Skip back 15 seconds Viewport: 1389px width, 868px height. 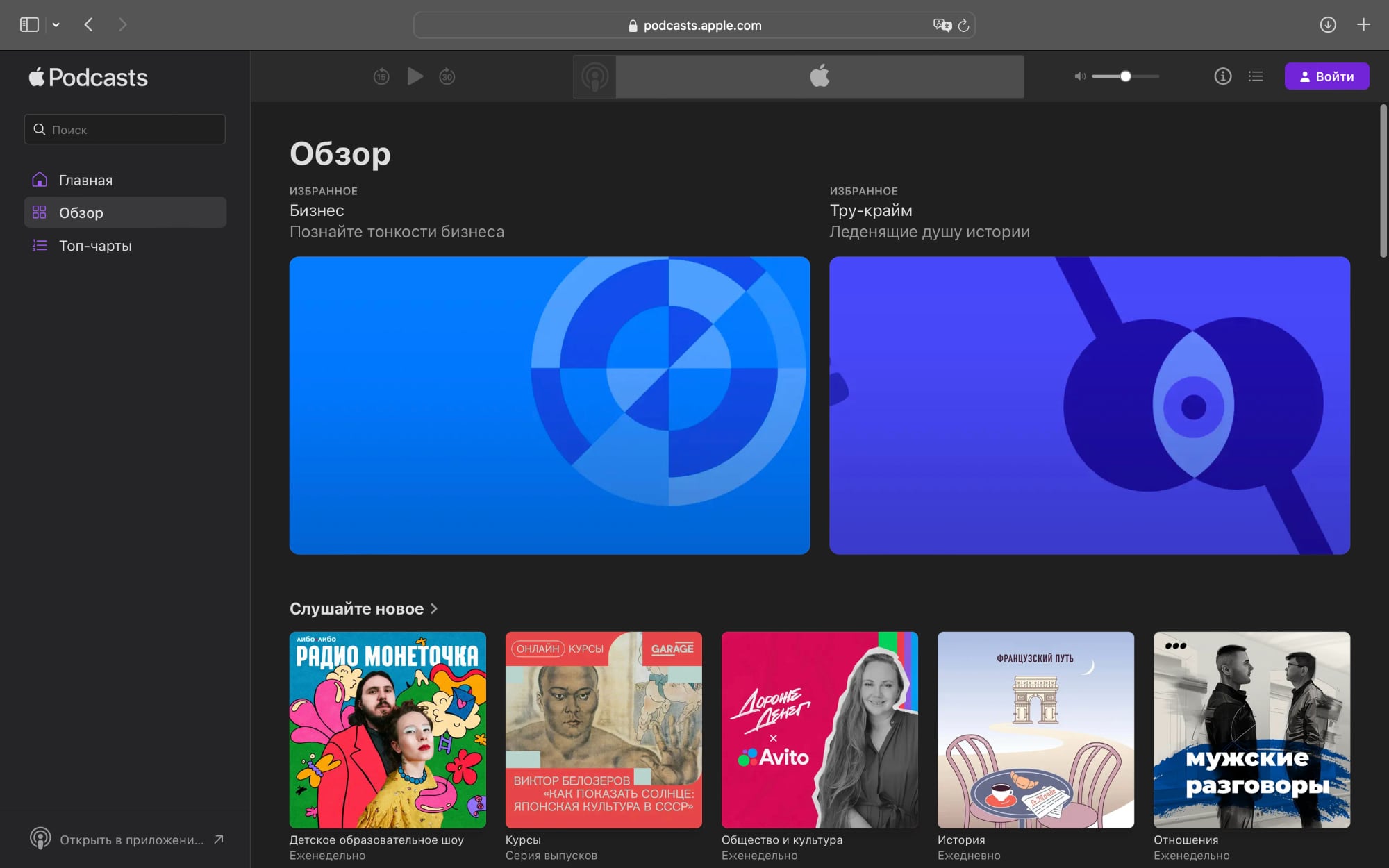(x=381, y=76)
